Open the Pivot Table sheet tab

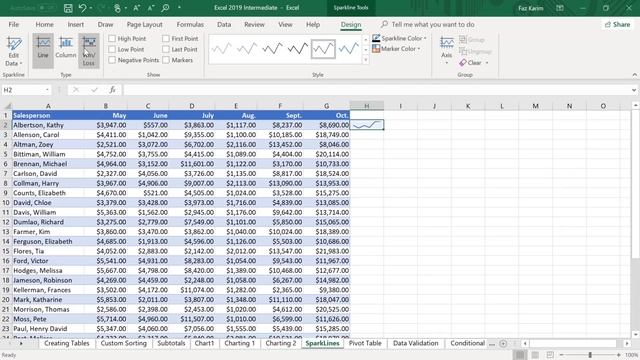pos(365,343)
